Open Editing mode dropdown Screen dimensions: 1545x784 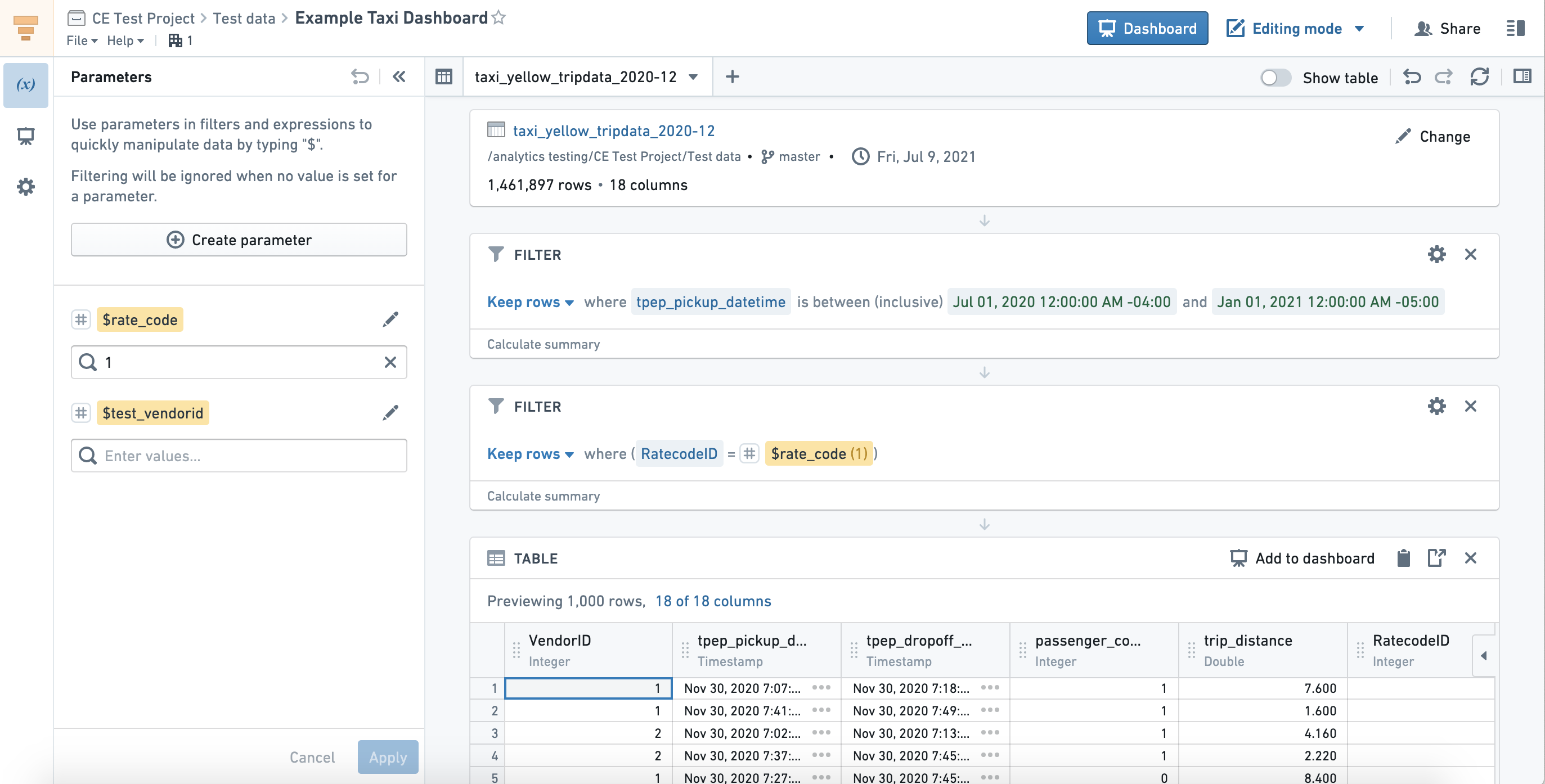(1360, 28)
